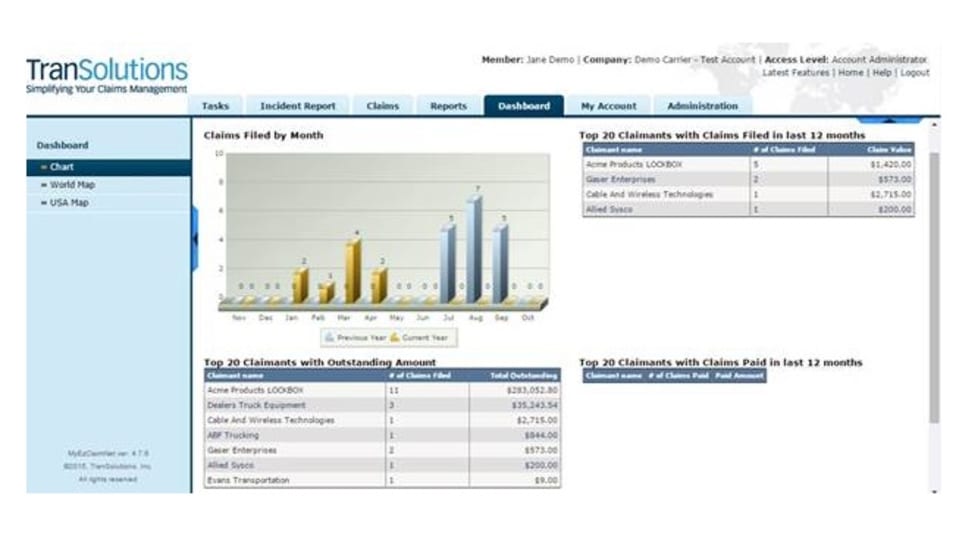Select the My Account tab
980x552 pixels.
point(608,106)
